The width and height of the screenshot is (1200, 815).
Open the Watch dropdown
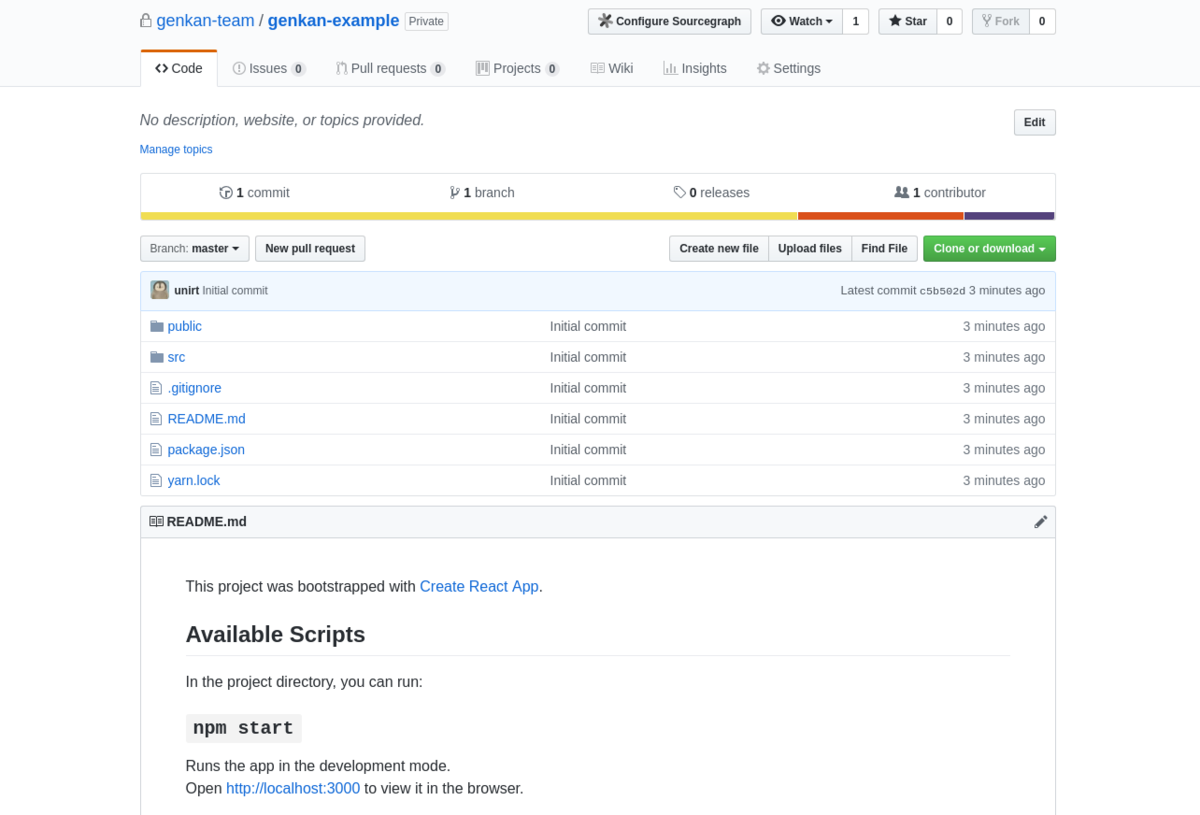coord(801,21)
